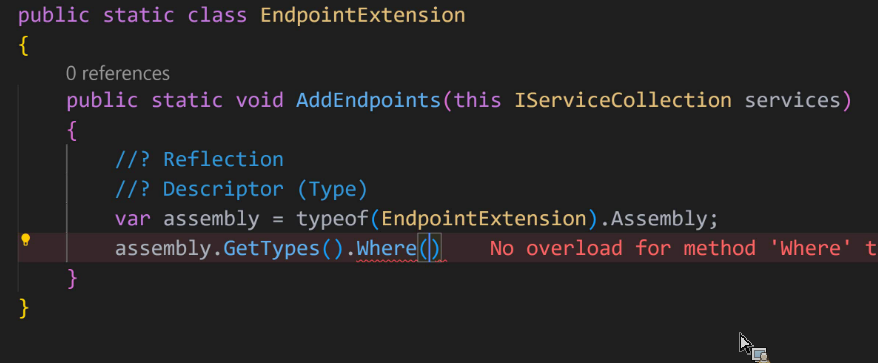Screen dimensions: 878x363
Task: Open the '0 references' CodeLens link
Action: (x=118, y=73)
